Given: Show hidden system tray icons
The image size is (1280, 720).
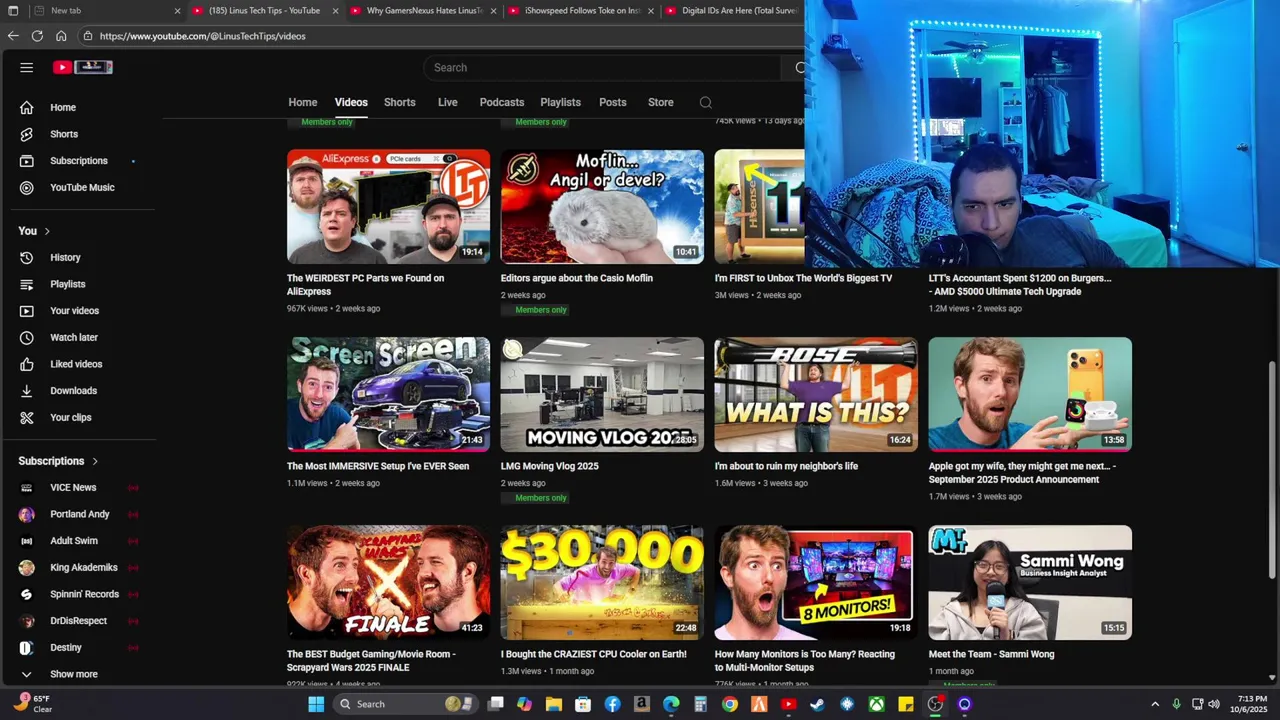Looking at the screenshot, I should pyautogui.click(x=1155, y=704).
